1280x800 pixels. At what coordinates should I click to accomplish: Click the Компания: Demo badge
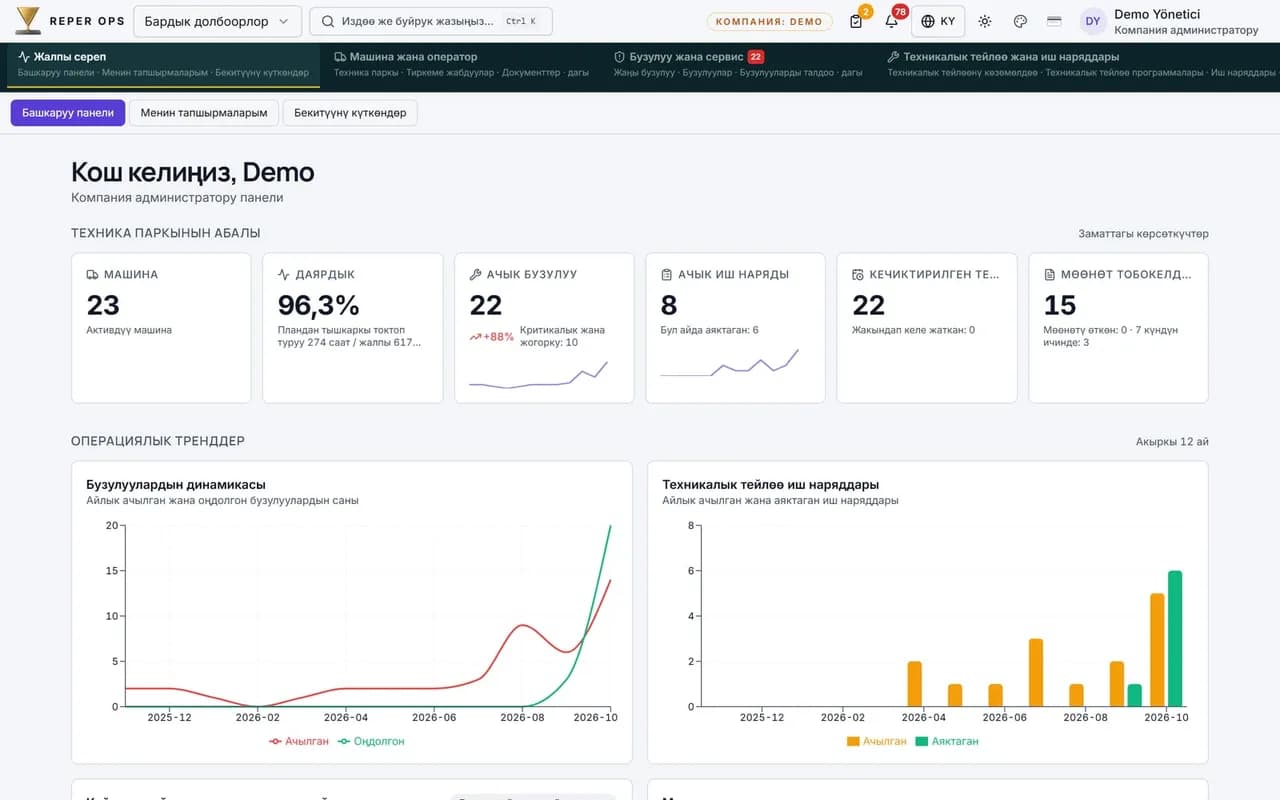coord(769,21)
